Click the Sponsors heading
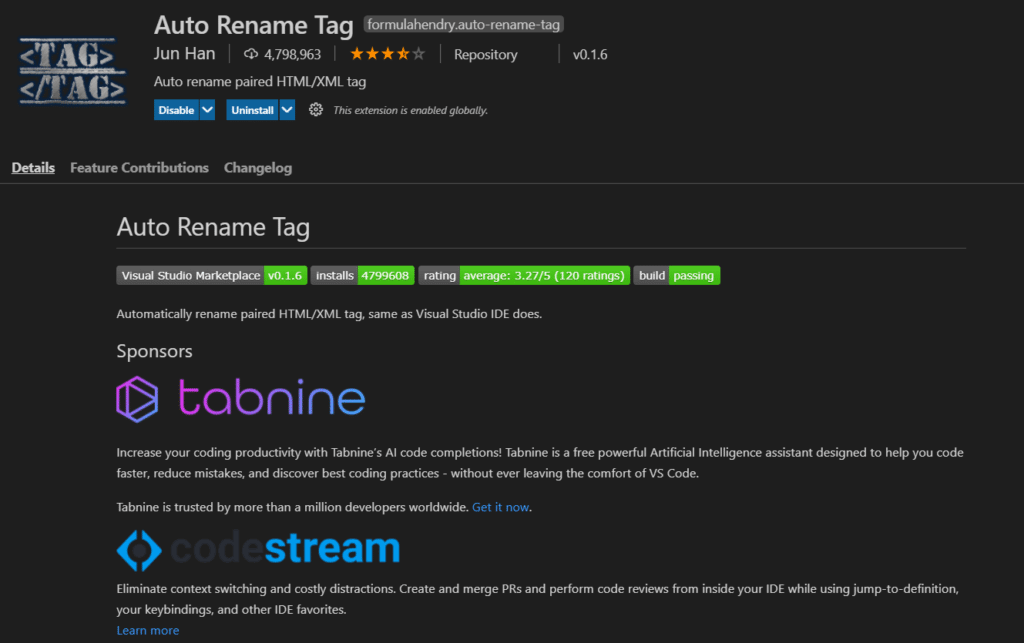The image size is (1024, 643). point(154,351)
